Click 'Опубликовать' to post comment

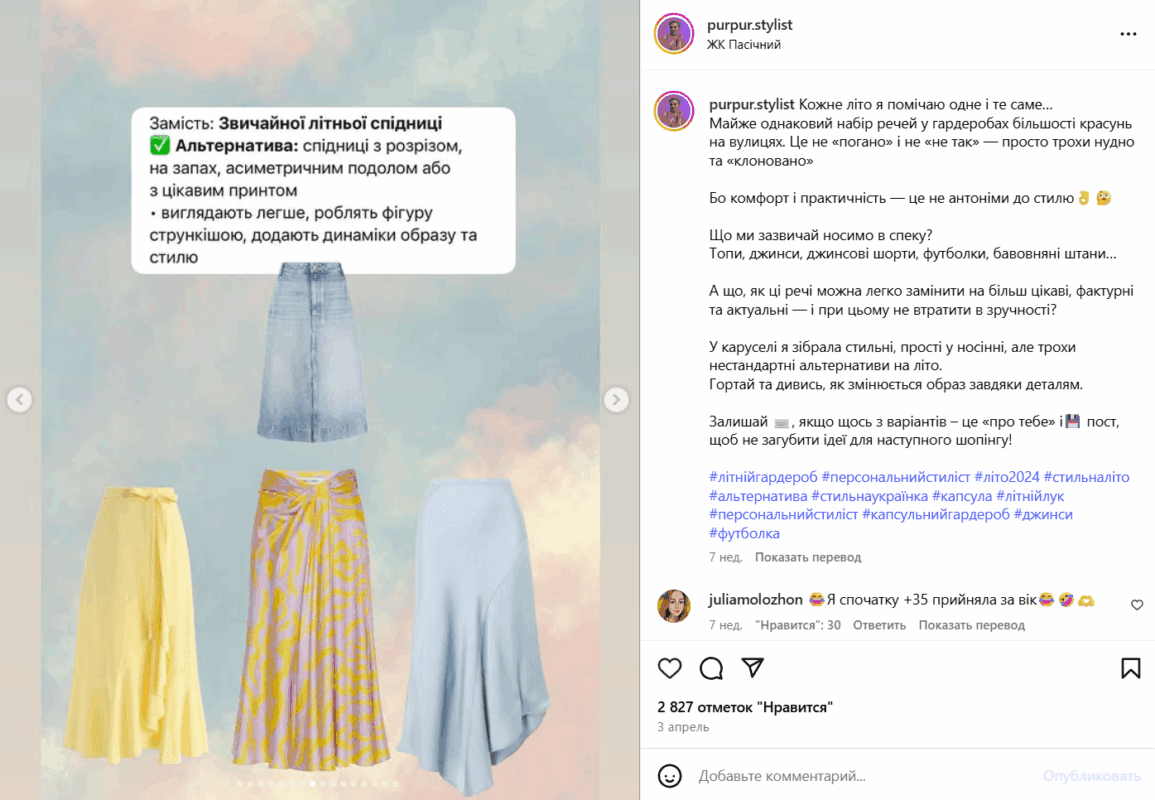1091,776
